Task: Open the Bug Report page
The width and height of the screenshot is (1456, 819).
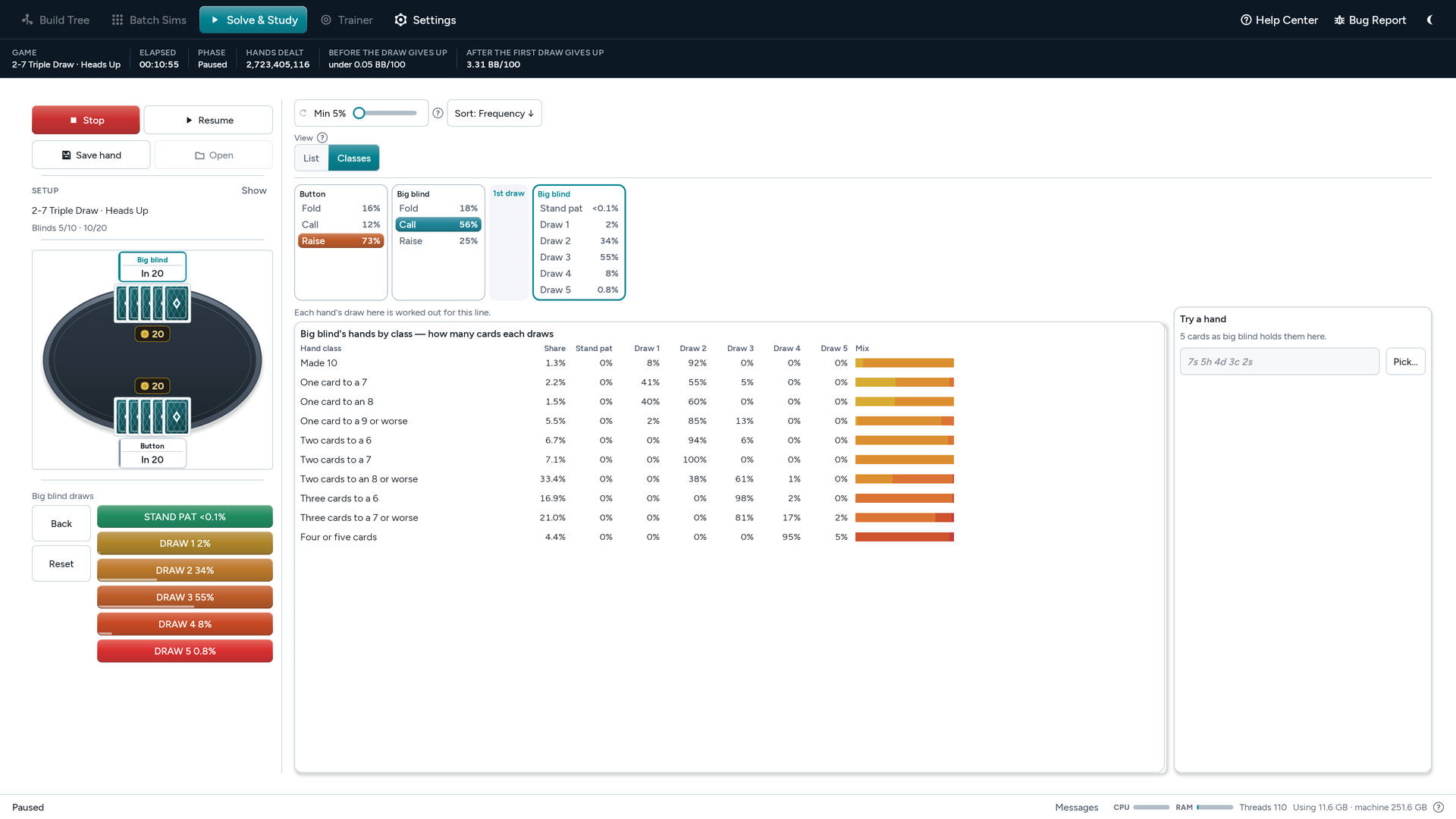Action: click(x=1370, y=20)
